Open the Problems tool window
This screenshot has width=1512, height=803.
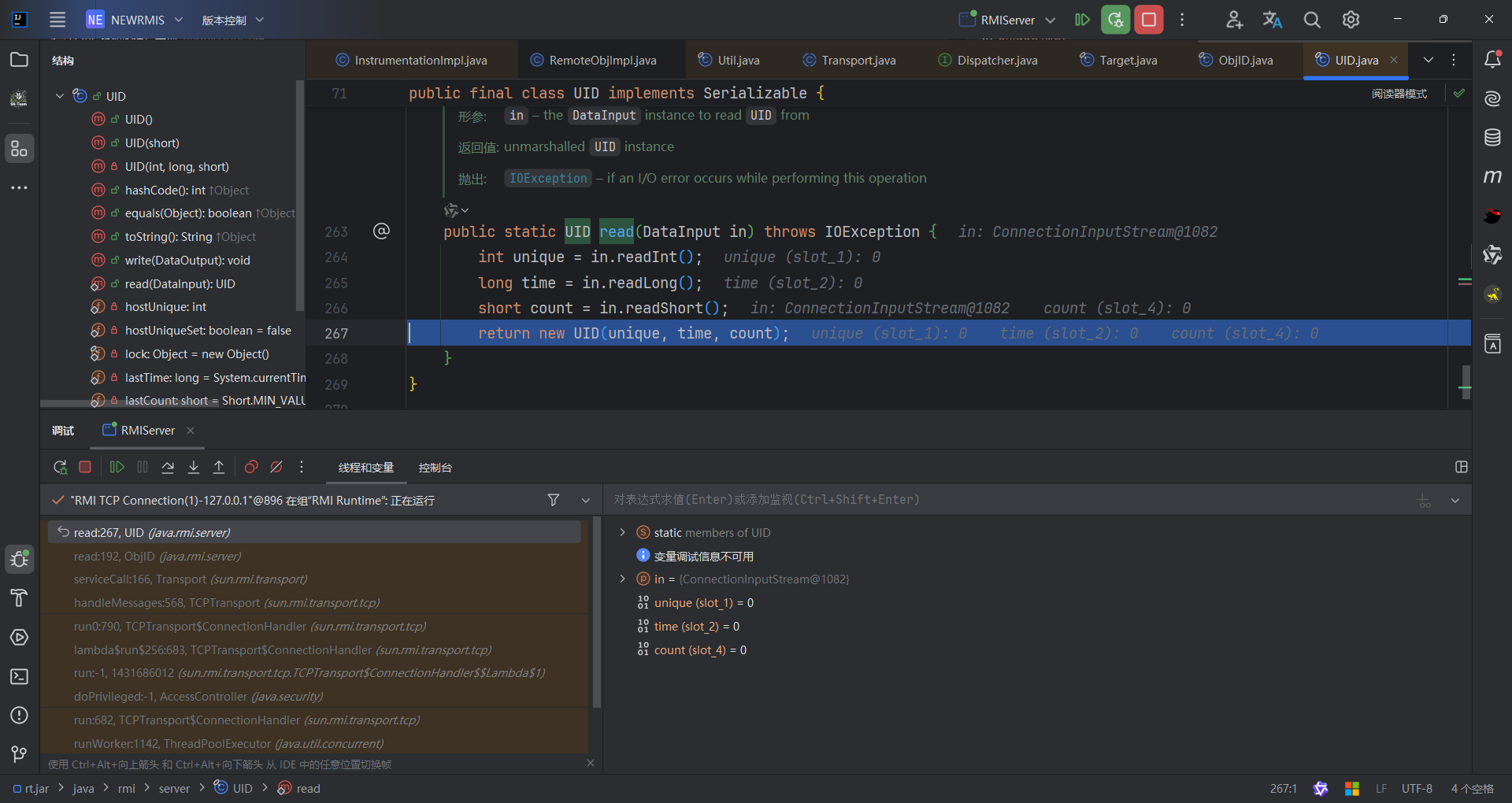[x=20, y=715]
